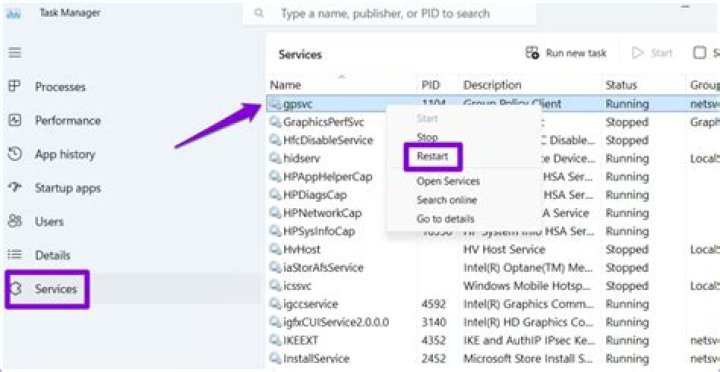Click the Run new task icon
This screenshot has width=720, height=372.
click(x=532, y=53)
